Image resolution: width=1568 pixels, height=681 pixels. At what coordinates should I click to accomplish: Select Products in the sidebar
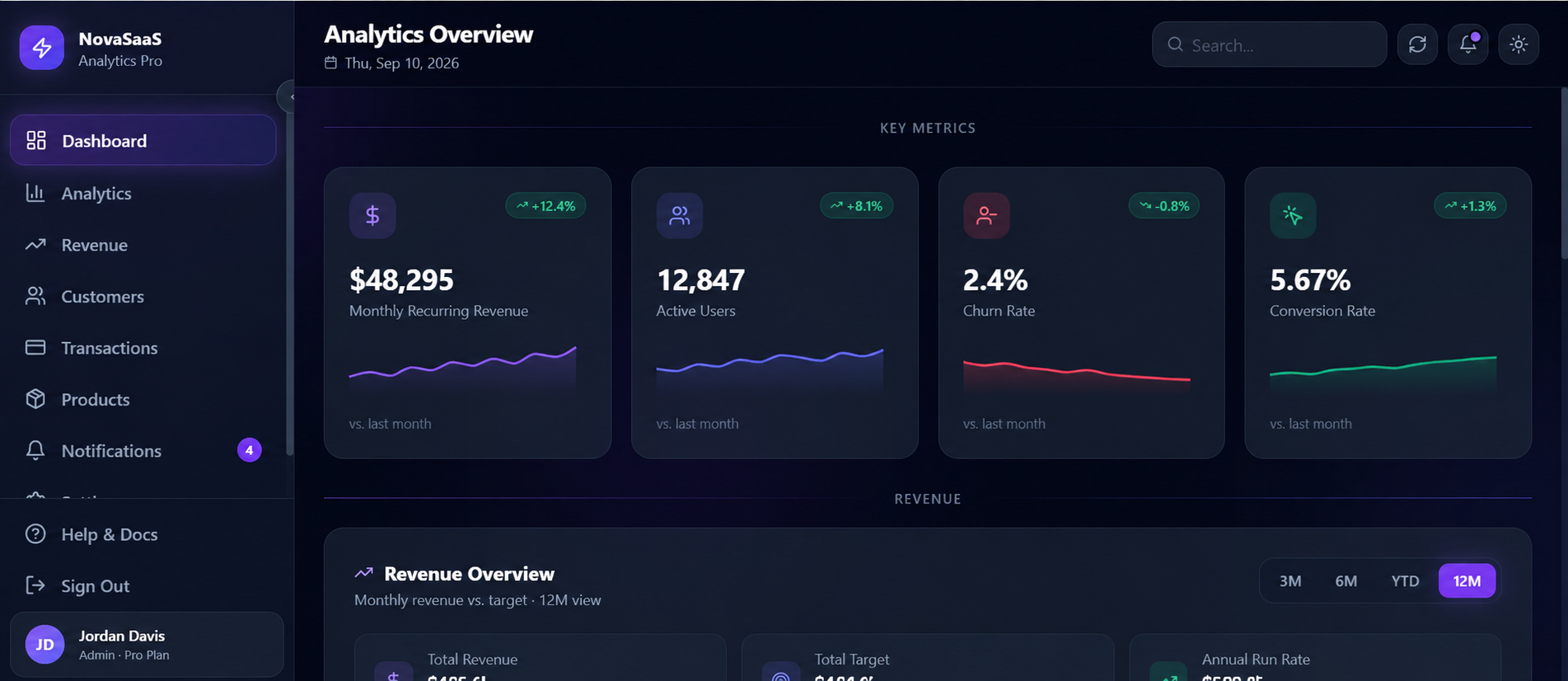pos(143,399)
